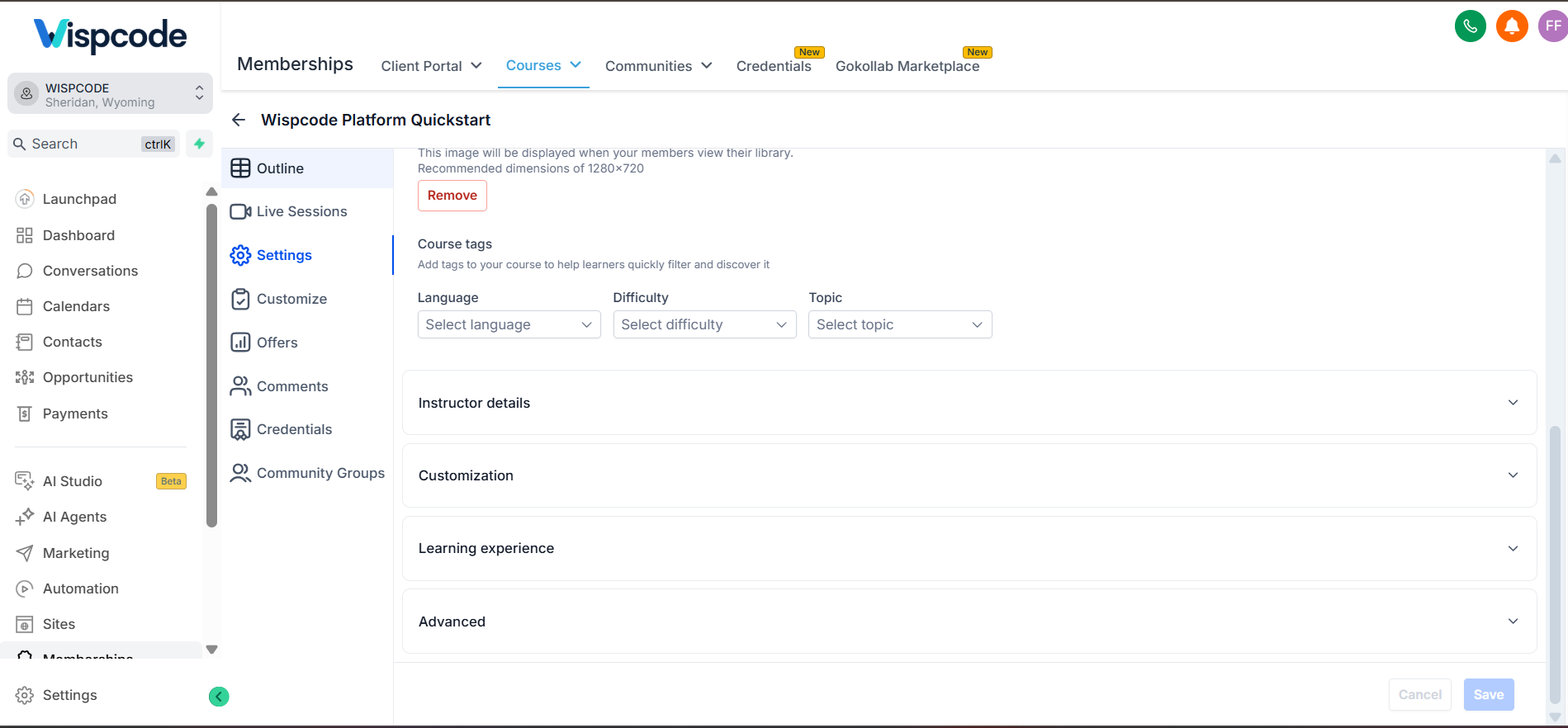The width and height of the screenshot is (1568, 728).
Task: Click the Wispcode logo
Action: [x=110, y=35]
